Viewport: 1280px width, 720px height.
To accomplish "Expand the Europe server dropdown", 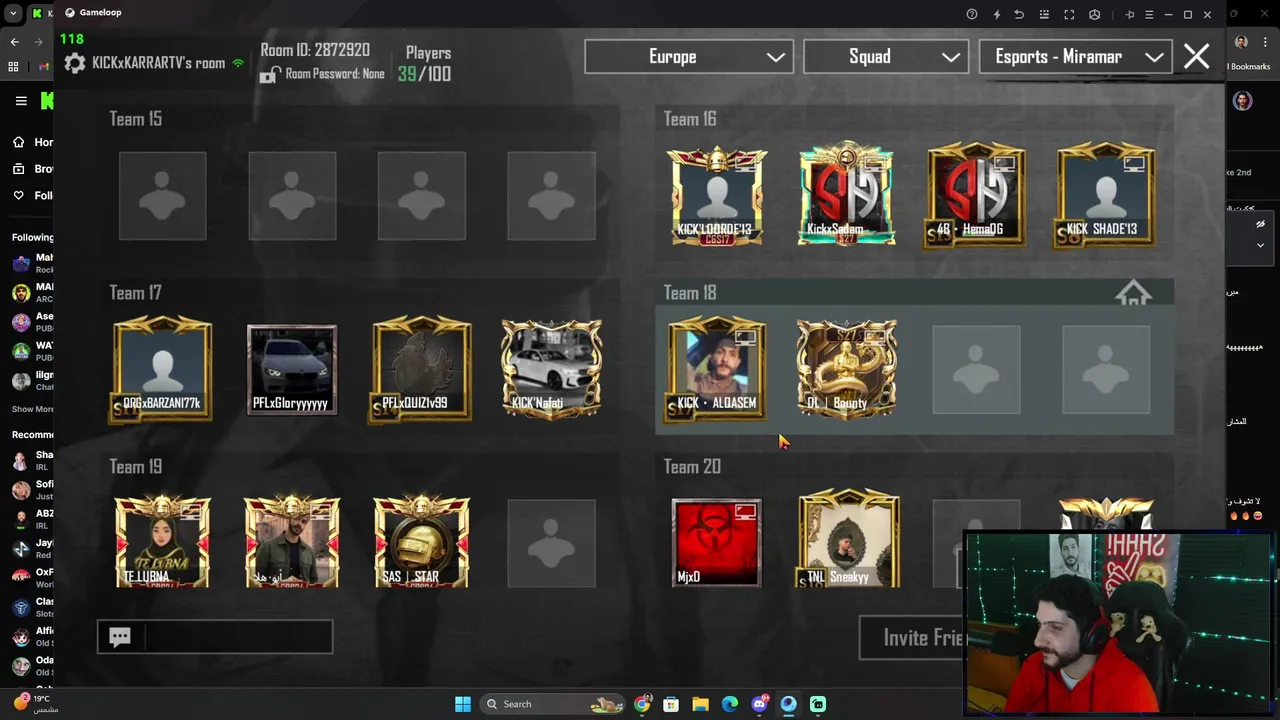I will 689,57.
